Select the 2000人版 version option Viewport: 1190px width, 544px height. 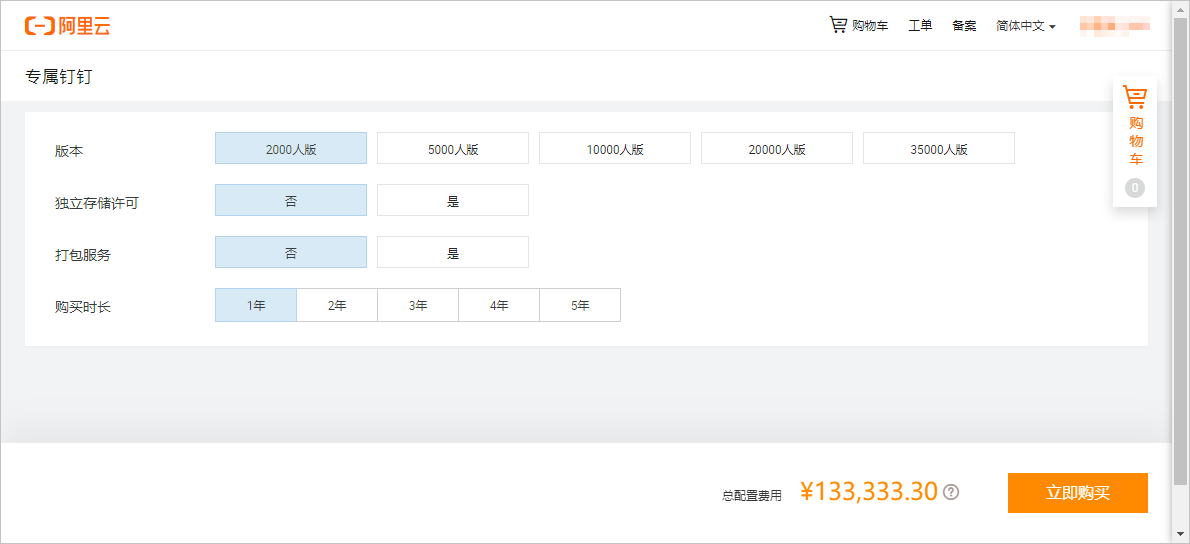(291, 149)
